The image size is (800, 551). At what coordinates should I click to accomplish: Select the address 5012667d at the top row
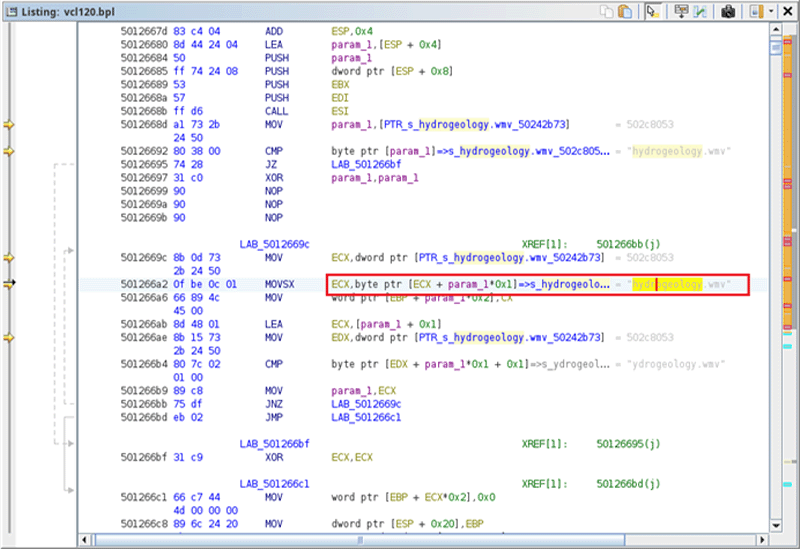click(144, 31)
